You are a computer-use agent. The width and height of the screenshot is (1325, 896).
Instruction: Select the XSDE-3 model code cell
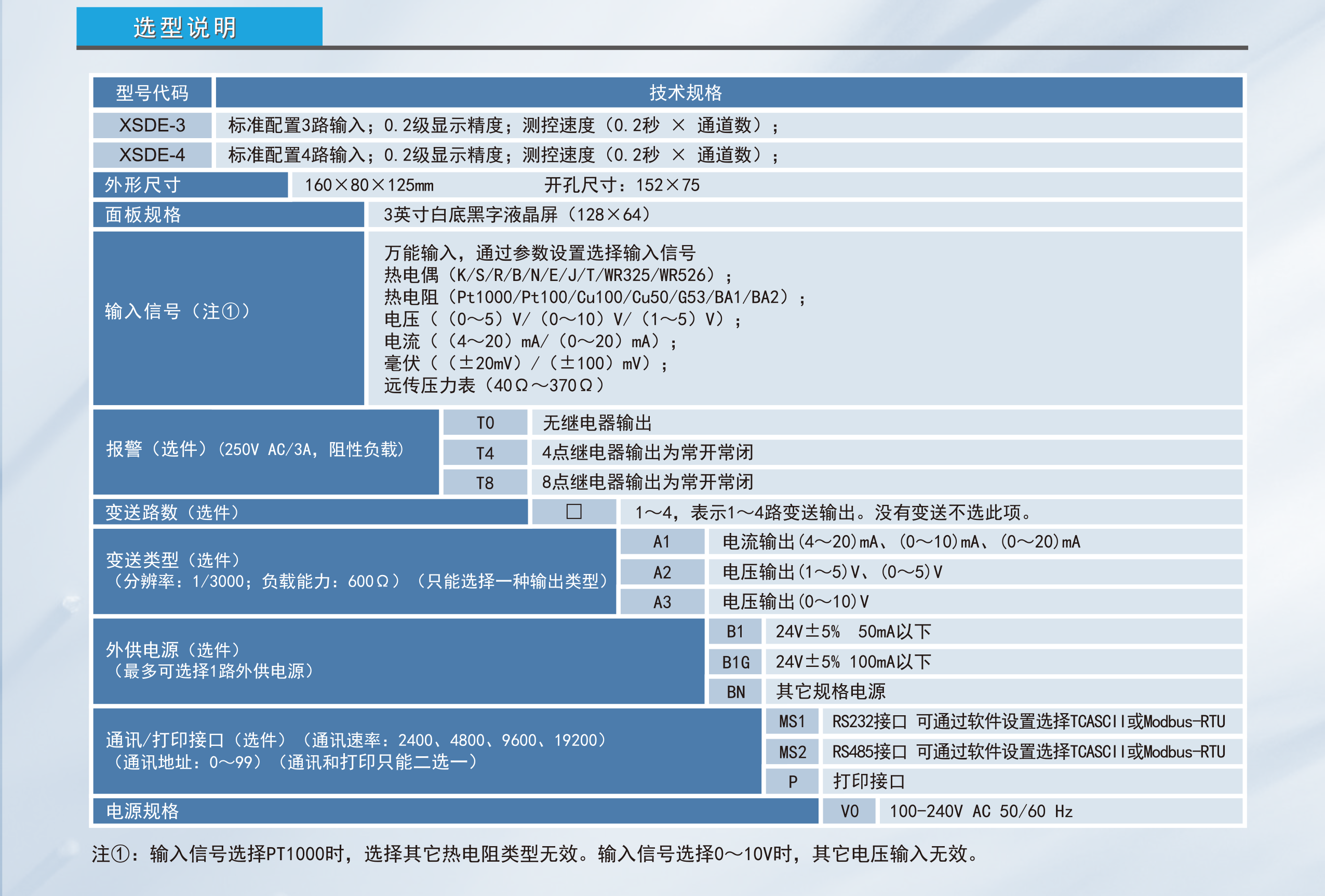point(152,125)
